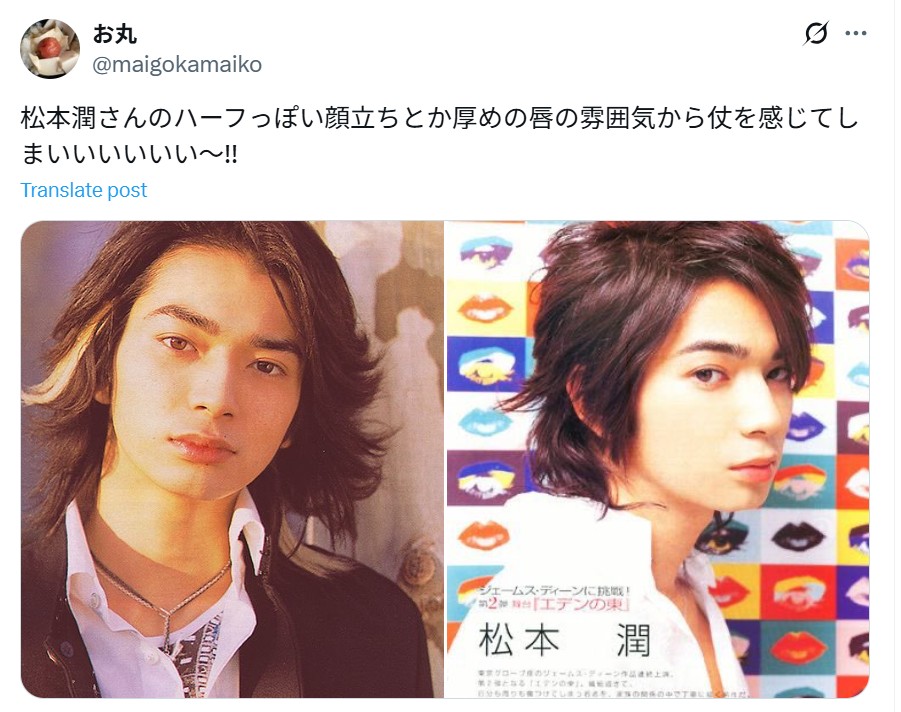Click the 松本 潤 name caption in the magazine image
901x712 pixels.
coord(564,640)
